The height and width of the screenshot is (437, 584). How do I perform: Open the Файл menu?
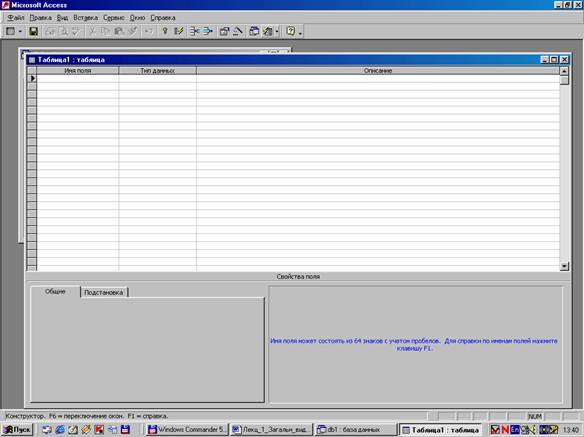[16, 18]
